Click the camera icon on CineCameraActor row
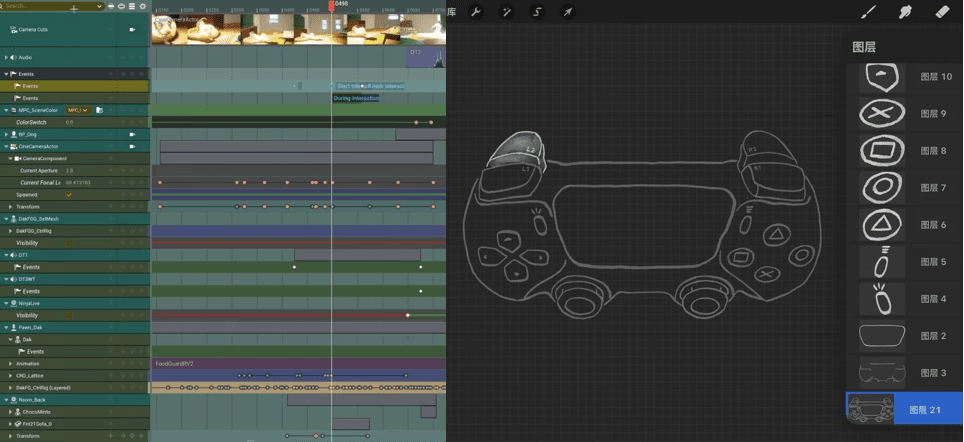 132,146
